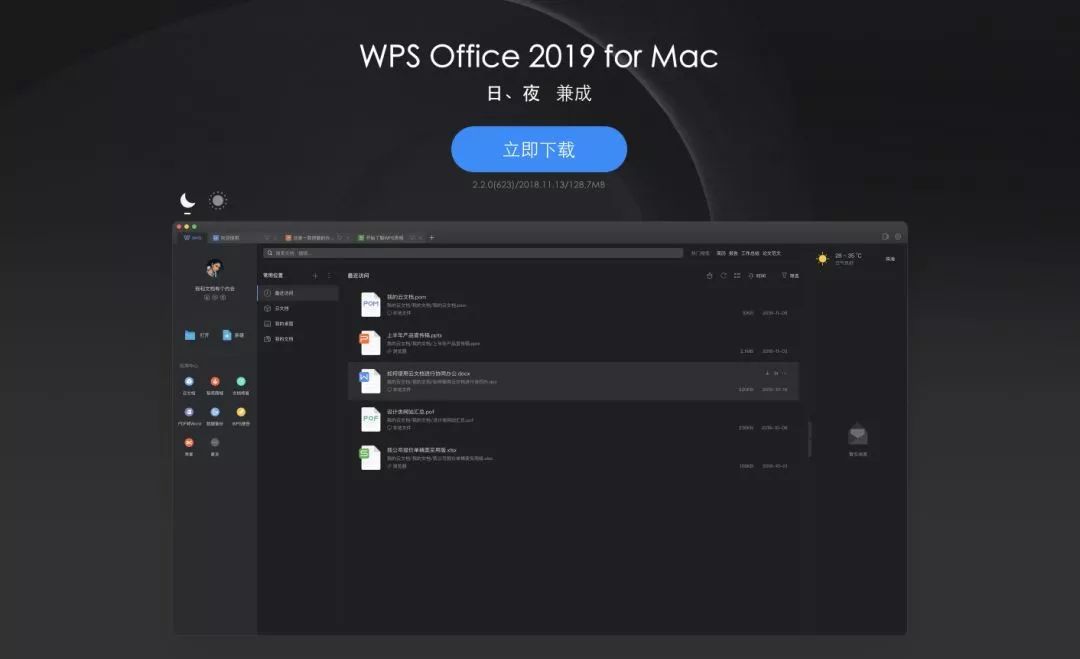1080x659 pixels.
Task: Click the version info text under download button
Action: [x=539, y=185]
